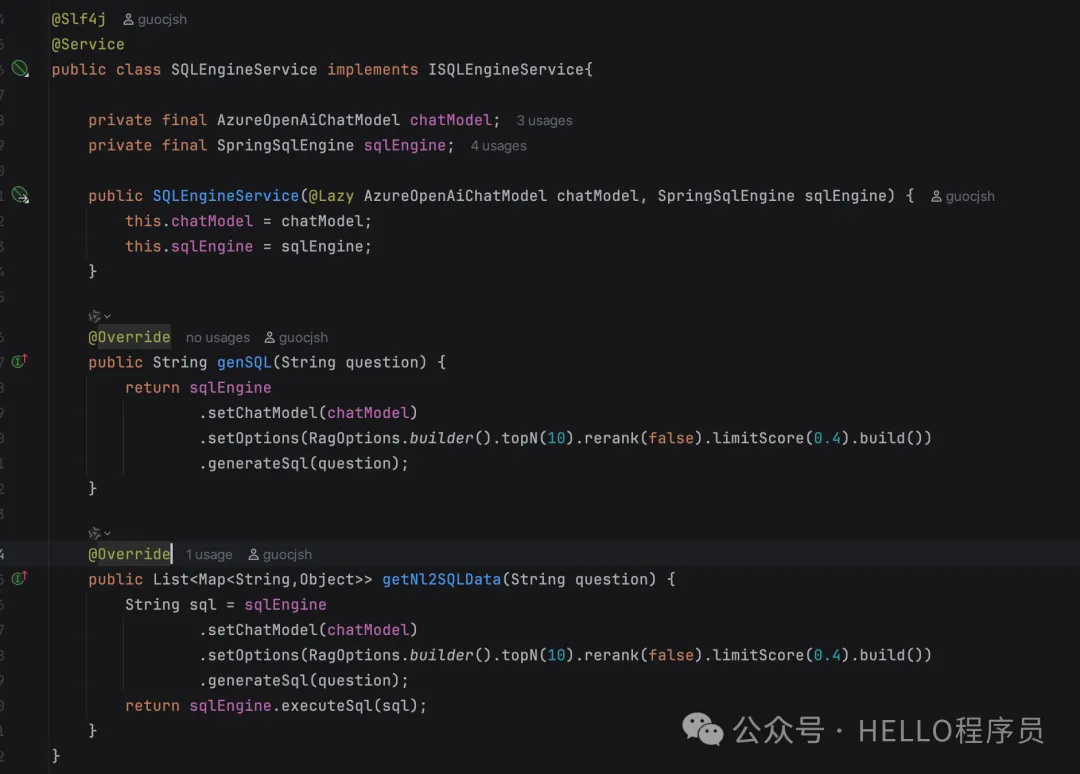This screenshot has height=774, width=1080.
Task: Expand the inline chevron above getNl2SQLData's @Override
Action: 107,533
